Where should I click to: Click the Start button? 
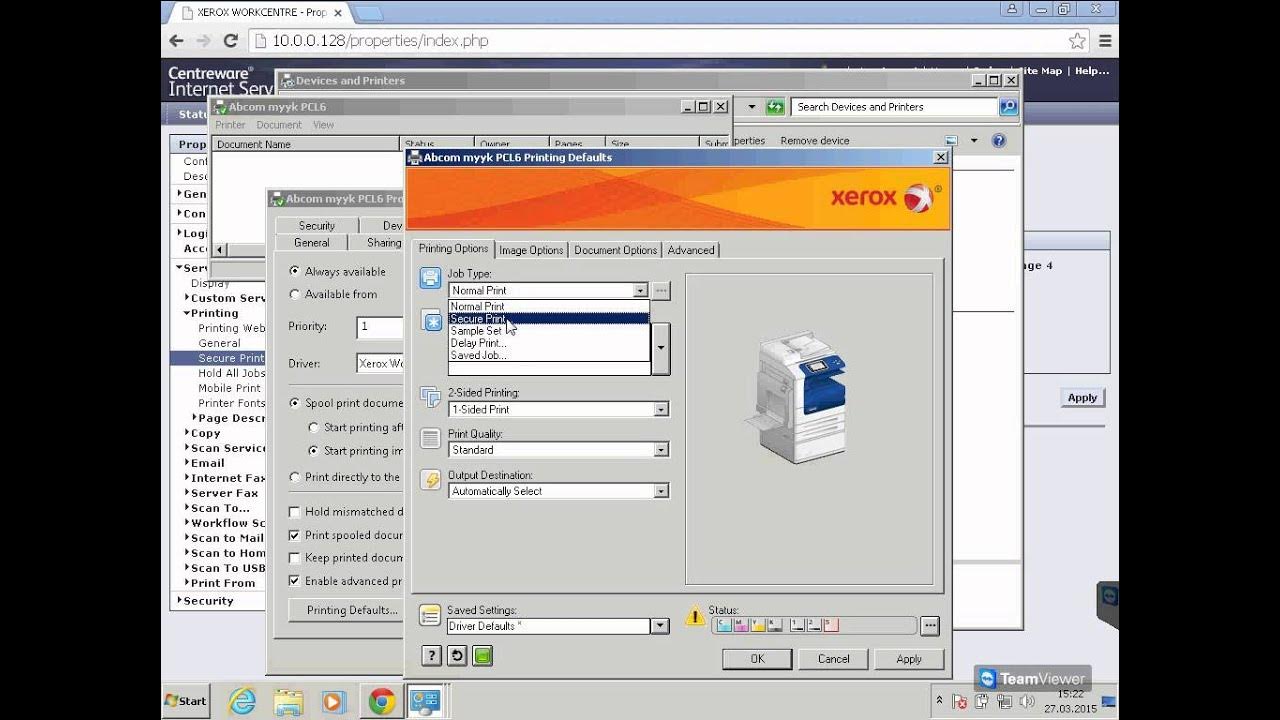pos(186,700)
